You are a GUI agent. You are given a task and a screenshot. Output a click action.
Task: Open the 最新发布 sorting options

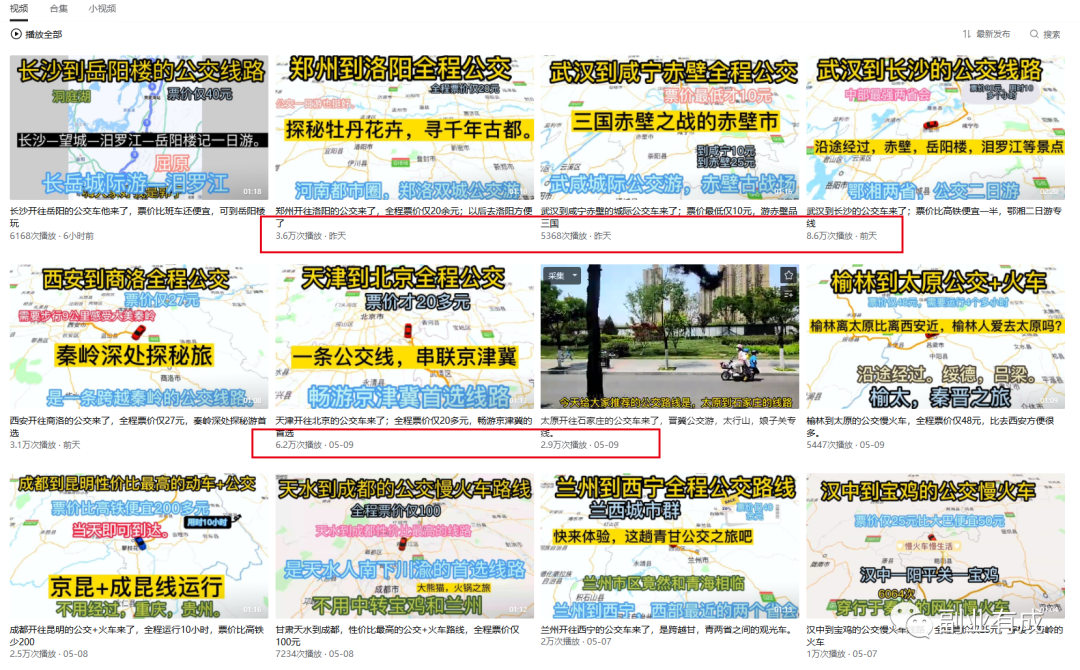pos(993,33)
